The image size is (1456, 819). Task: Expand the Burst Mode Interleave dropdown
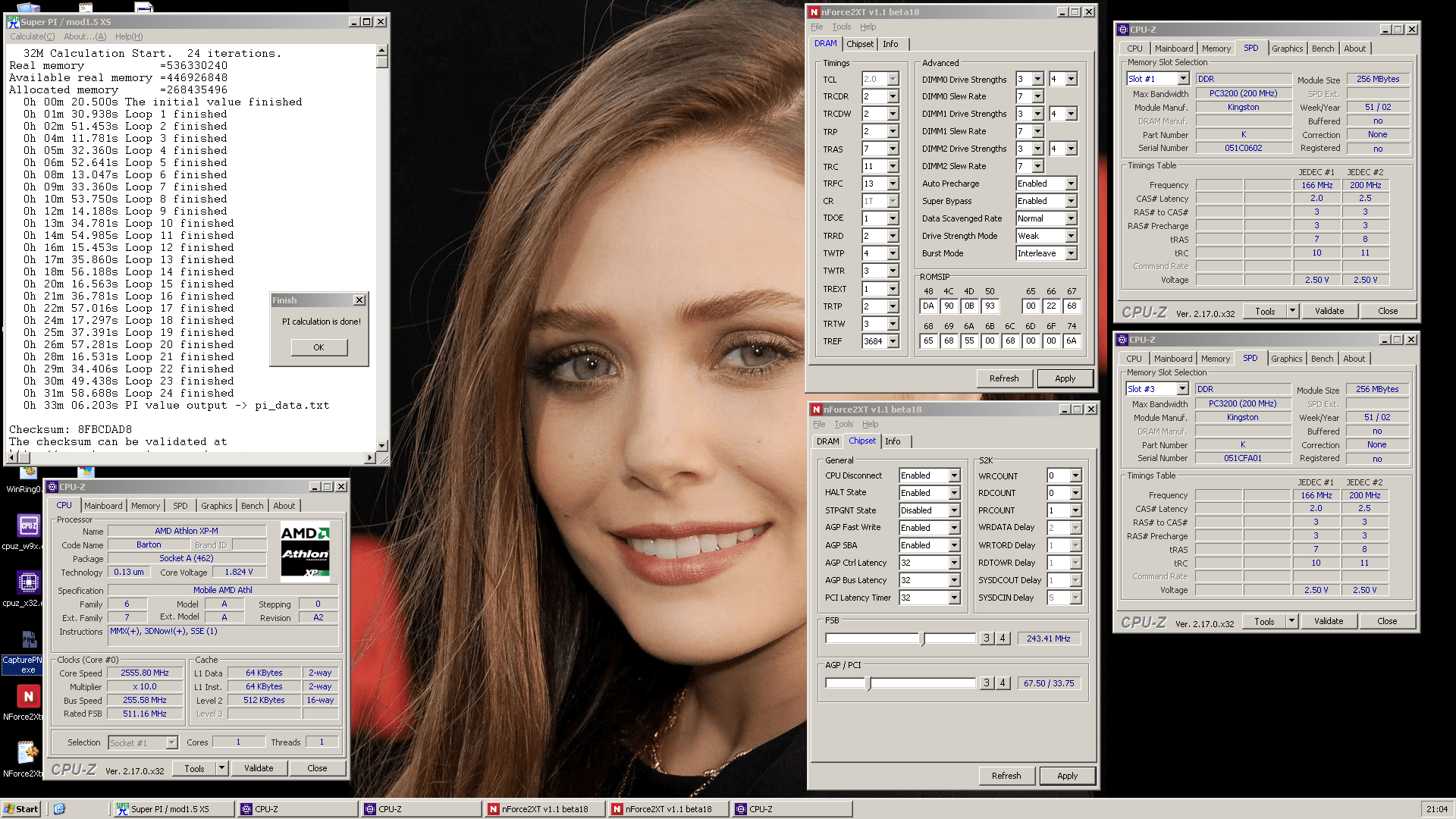(1071, 253)
